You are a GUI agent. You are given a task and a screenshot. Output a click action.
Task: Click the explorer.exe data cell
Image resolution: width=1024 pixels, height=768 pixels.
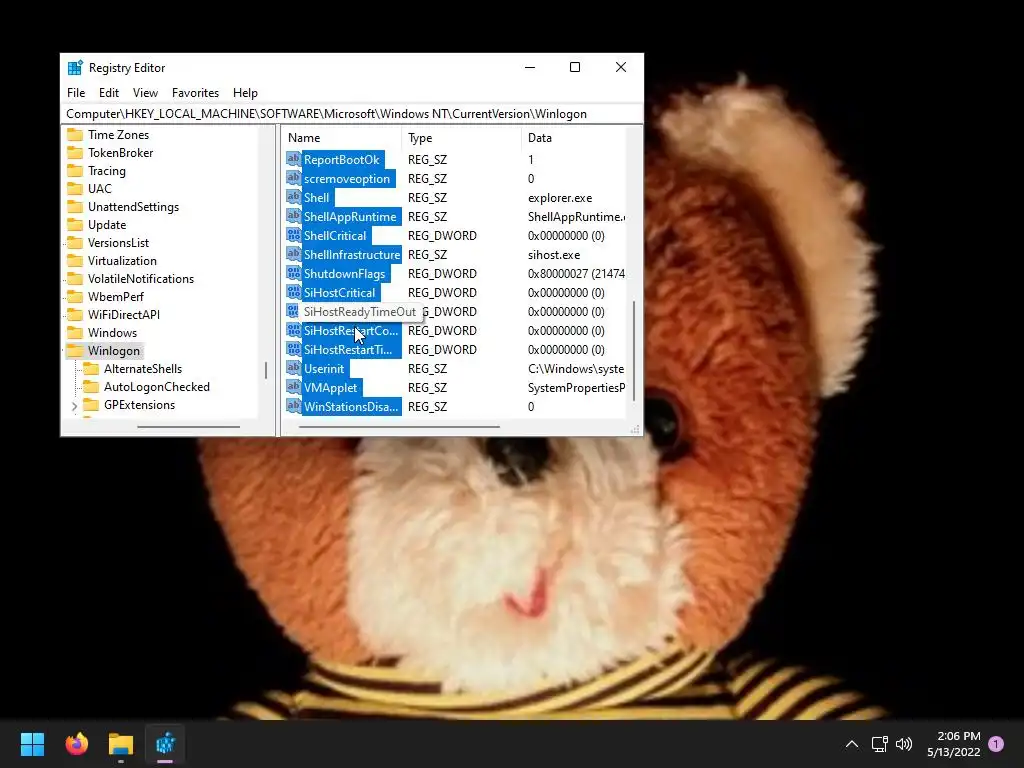(560, 197)
